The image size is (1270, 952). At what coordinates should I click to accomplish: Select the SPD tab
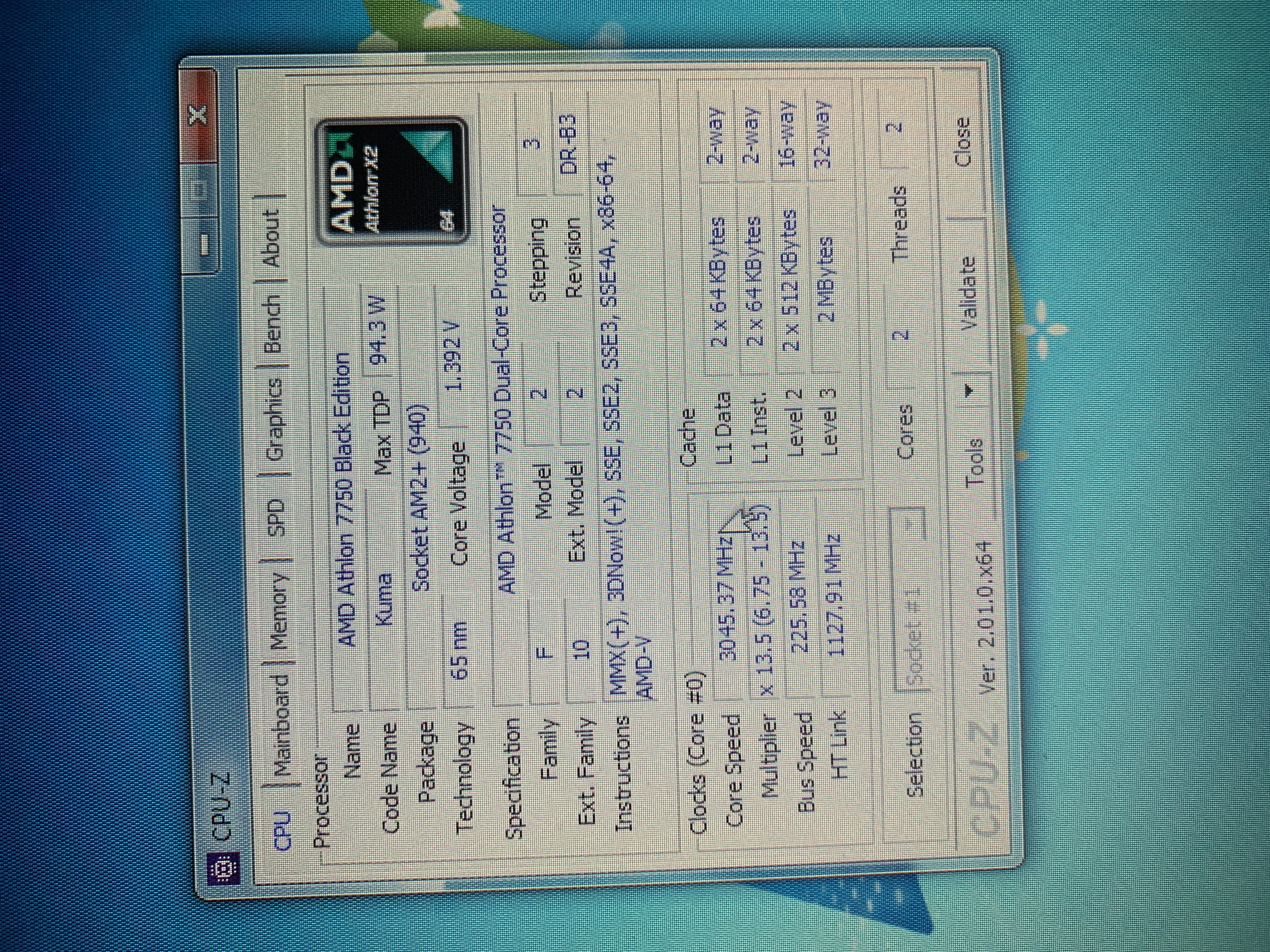(x=276, y=517)
